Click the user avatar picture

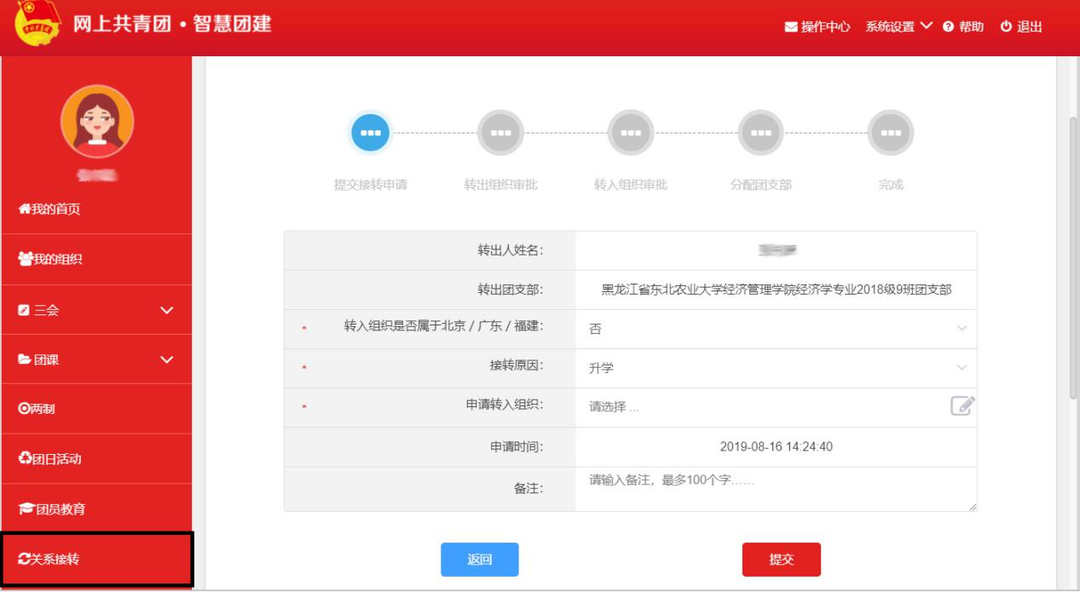97,121
